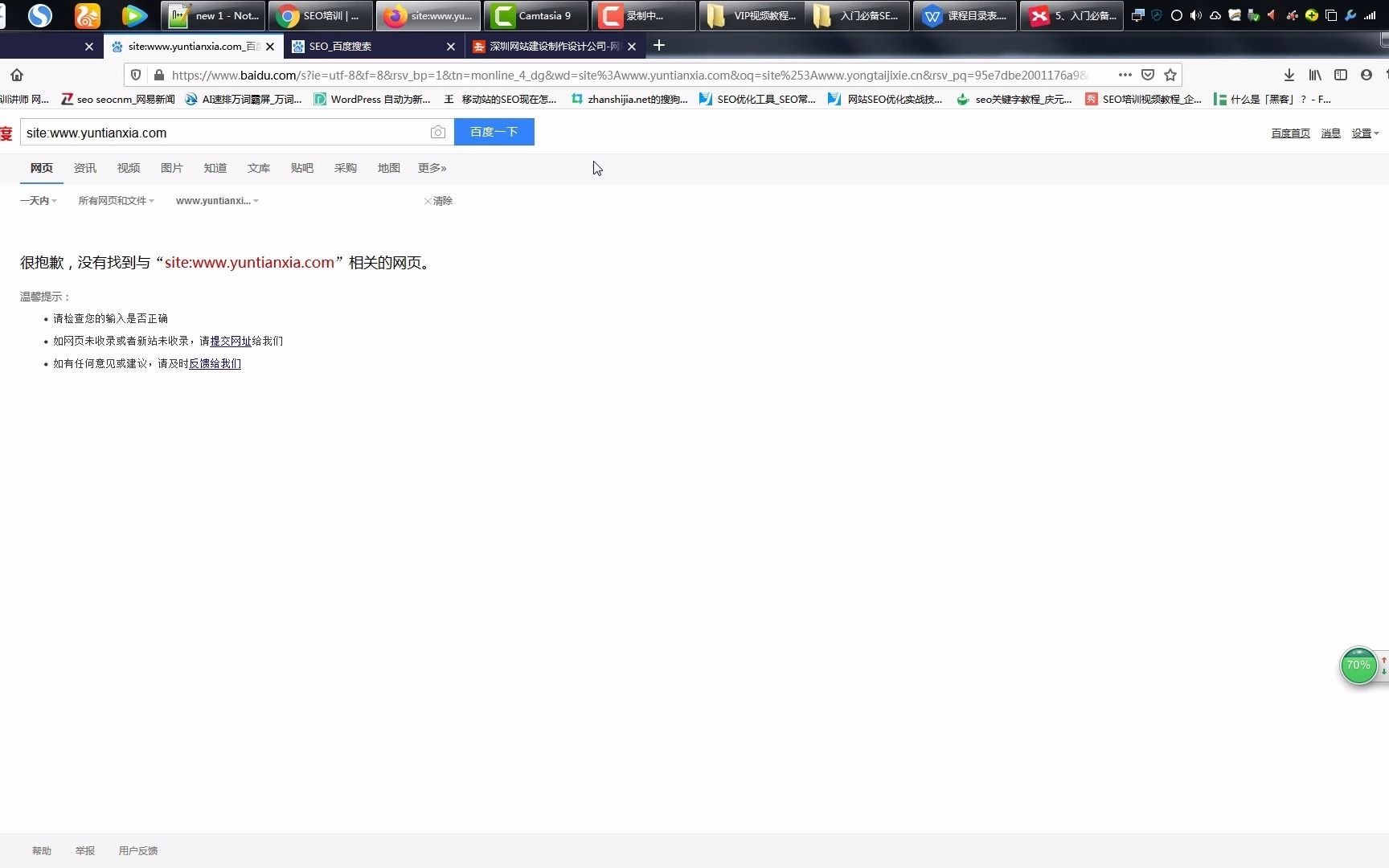Open Sogou browser taskbar icon

(x=40, y=15)
